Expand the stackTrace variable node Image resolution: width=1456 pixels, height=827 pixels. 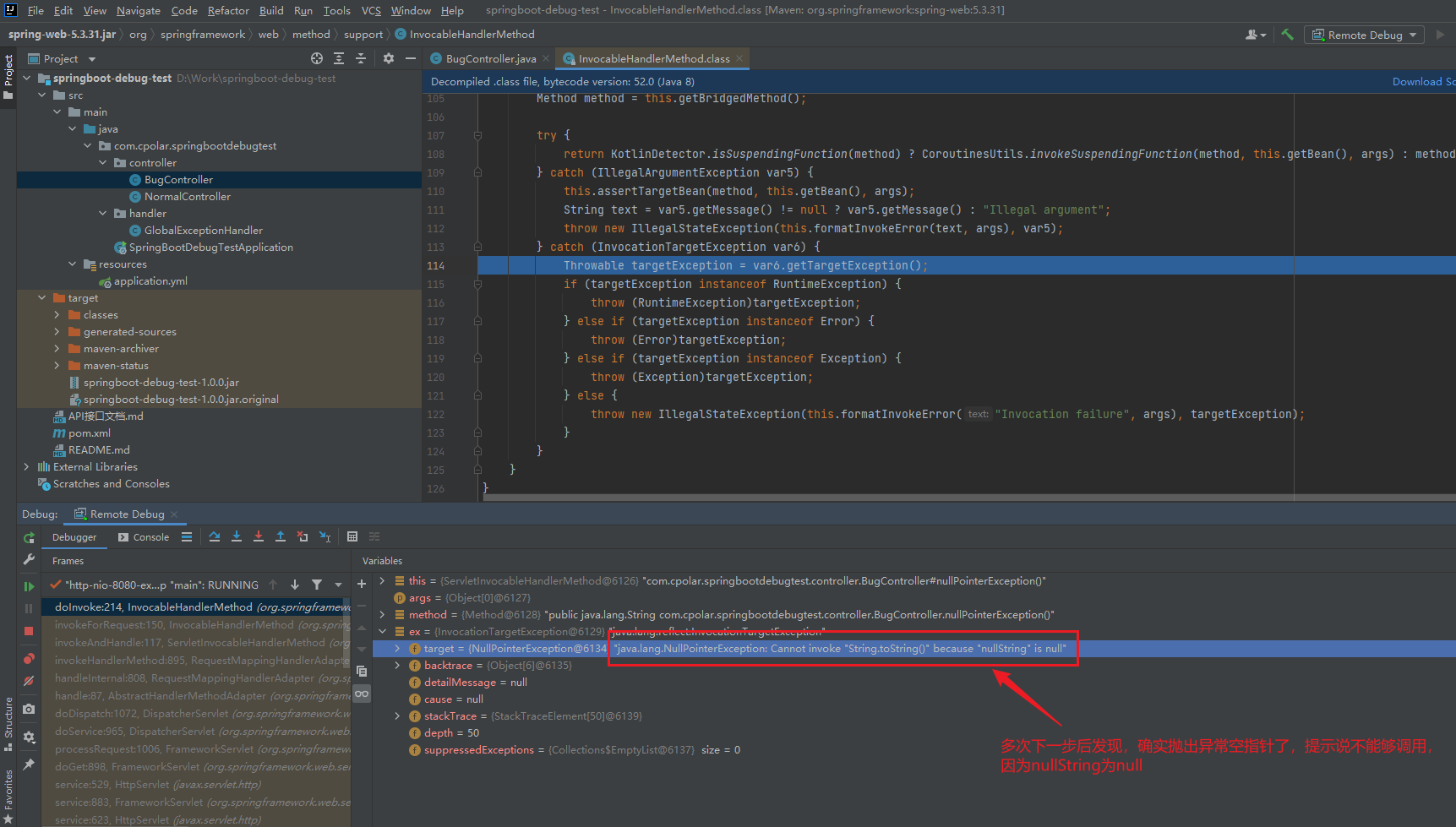pos(398,716)
